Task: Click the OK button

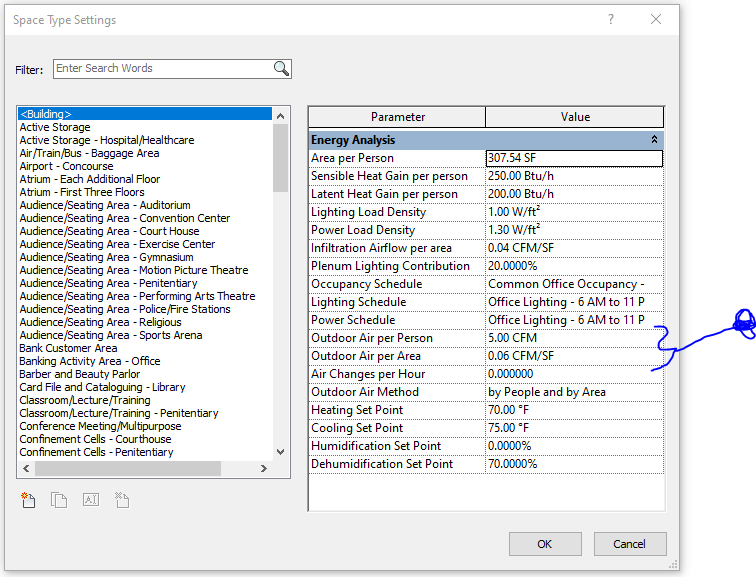Action: [x=545, y=544]
